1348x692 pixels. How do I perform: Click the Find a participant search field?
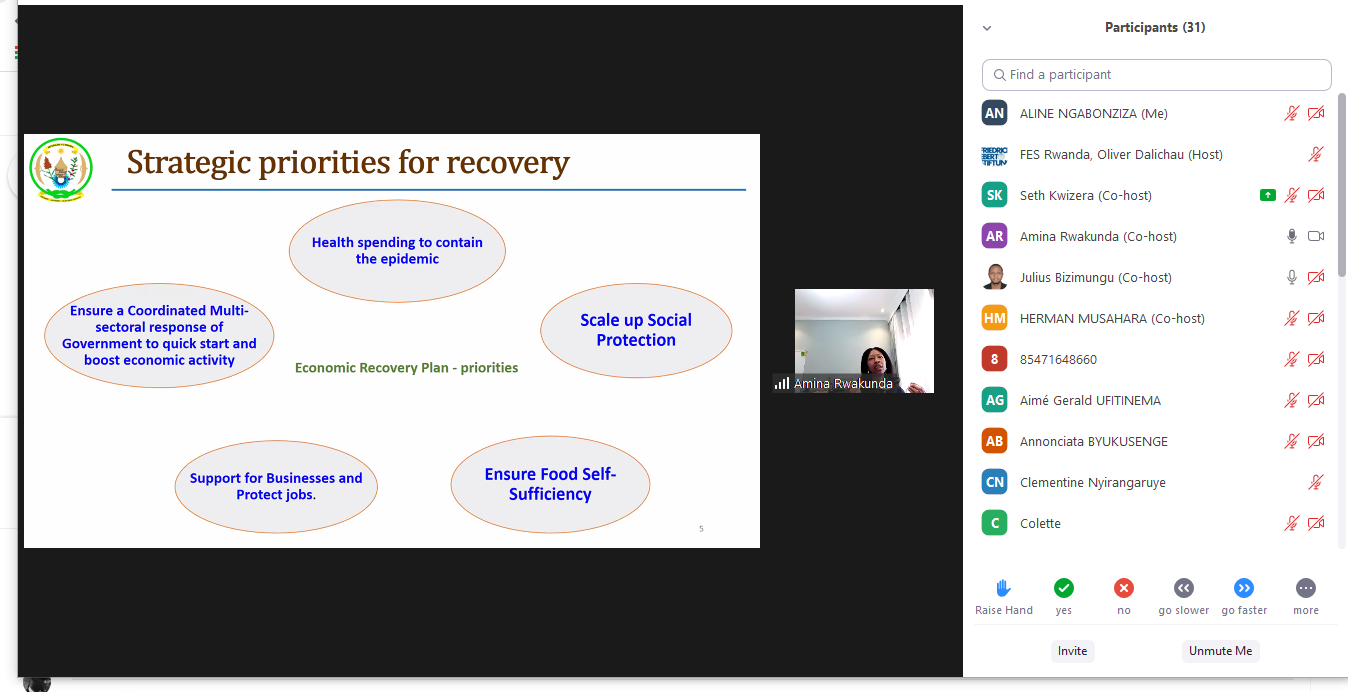click(1157, 75)
